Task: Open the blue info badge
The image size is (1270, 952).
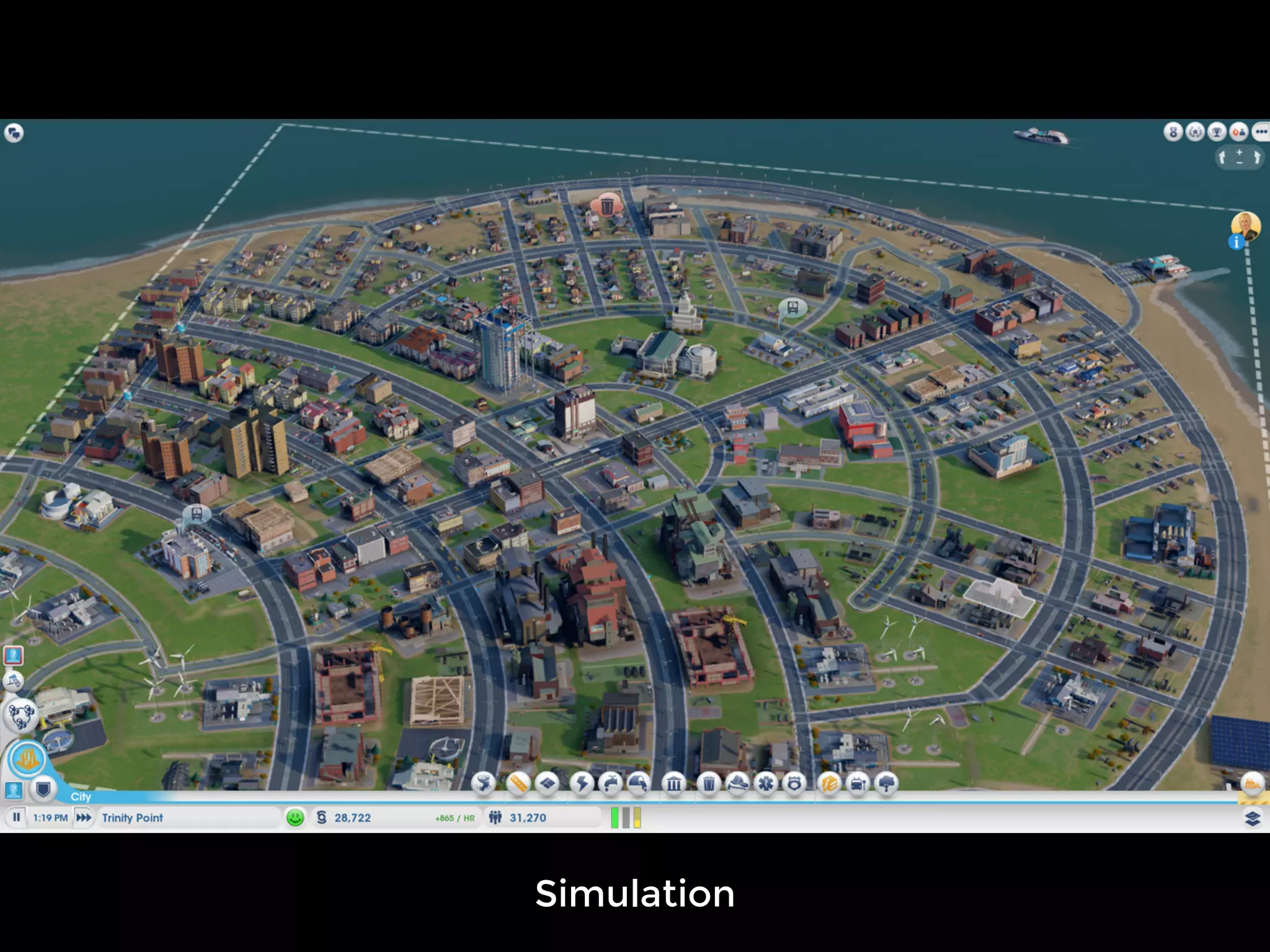Action: [1237, 242]
